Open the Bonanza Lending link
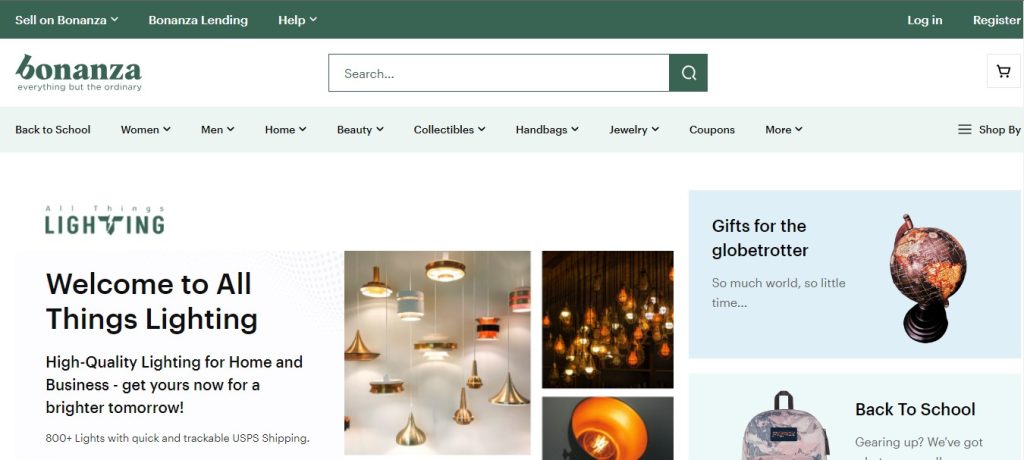The image size is (1024, 460). [198, 20]
